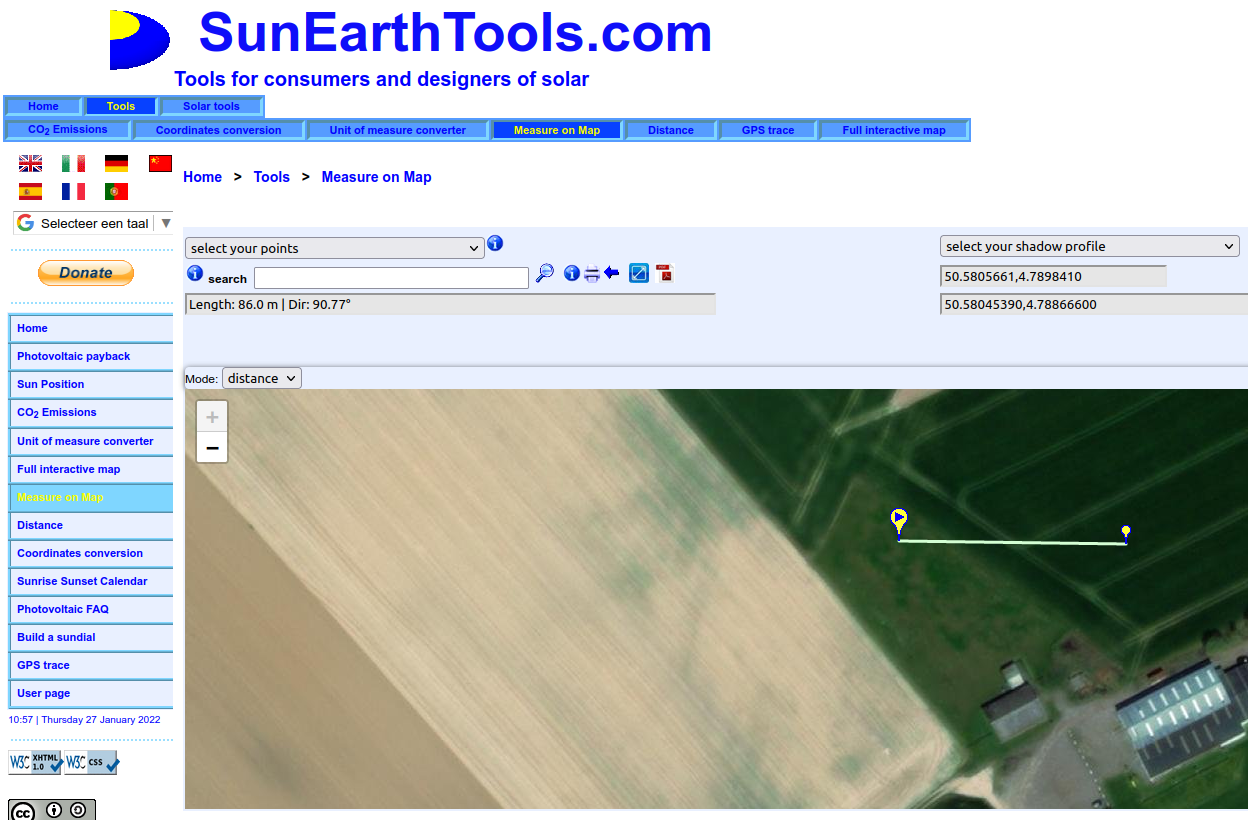Open Measure on Map in the sidebar
This screenshot has width=1248, height=820.
tap(91, 497)
